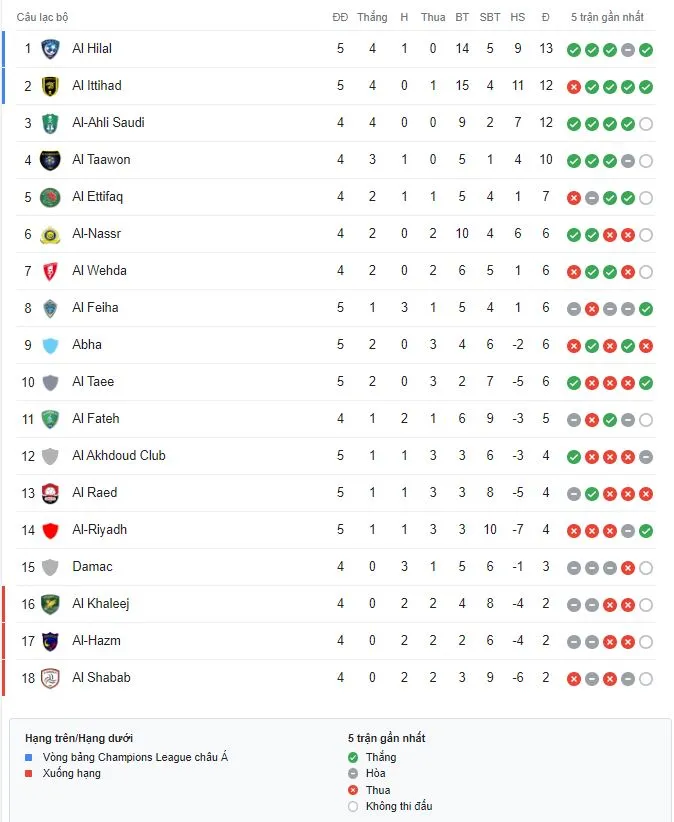Click the 'Thắng' column header
This screenshot has width=674, height=822.
point(372,17)
